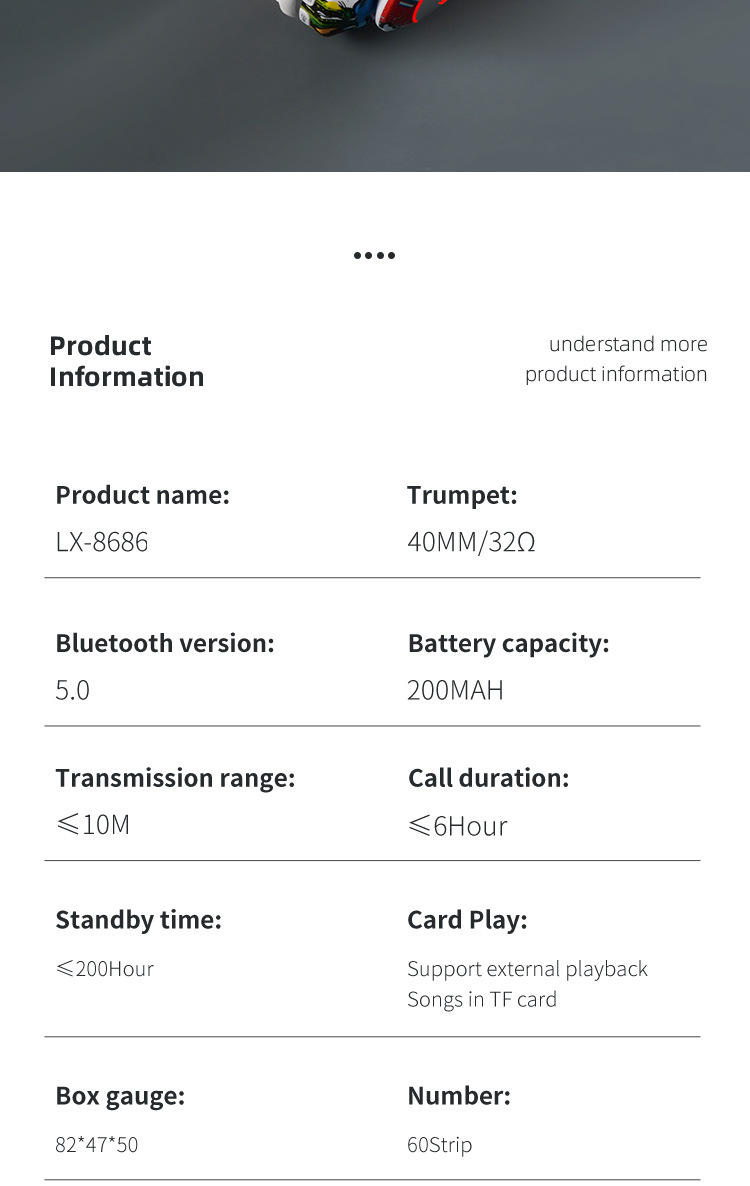Click the 40MM/32Ω speaker value
Screen dimensions: 750x1186
click(x=471, y=543)
